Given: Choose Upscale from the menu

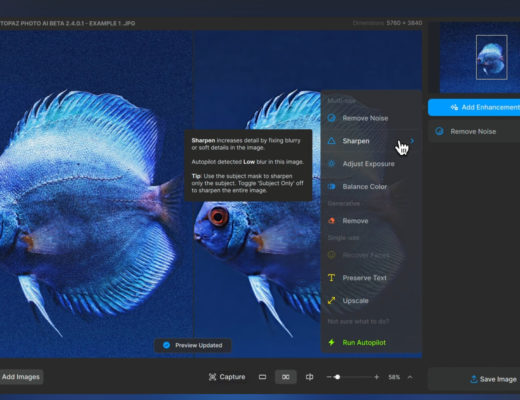Looking at the screenshot, I should (x=371, y=301).
